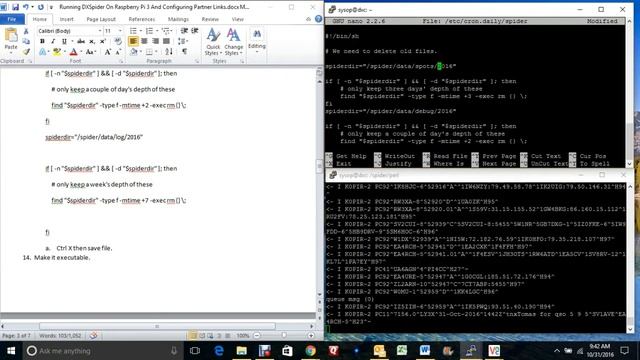Click the Ask me anything search box
The height and width of the screenshot is (360, 640).
coord(102,351)
